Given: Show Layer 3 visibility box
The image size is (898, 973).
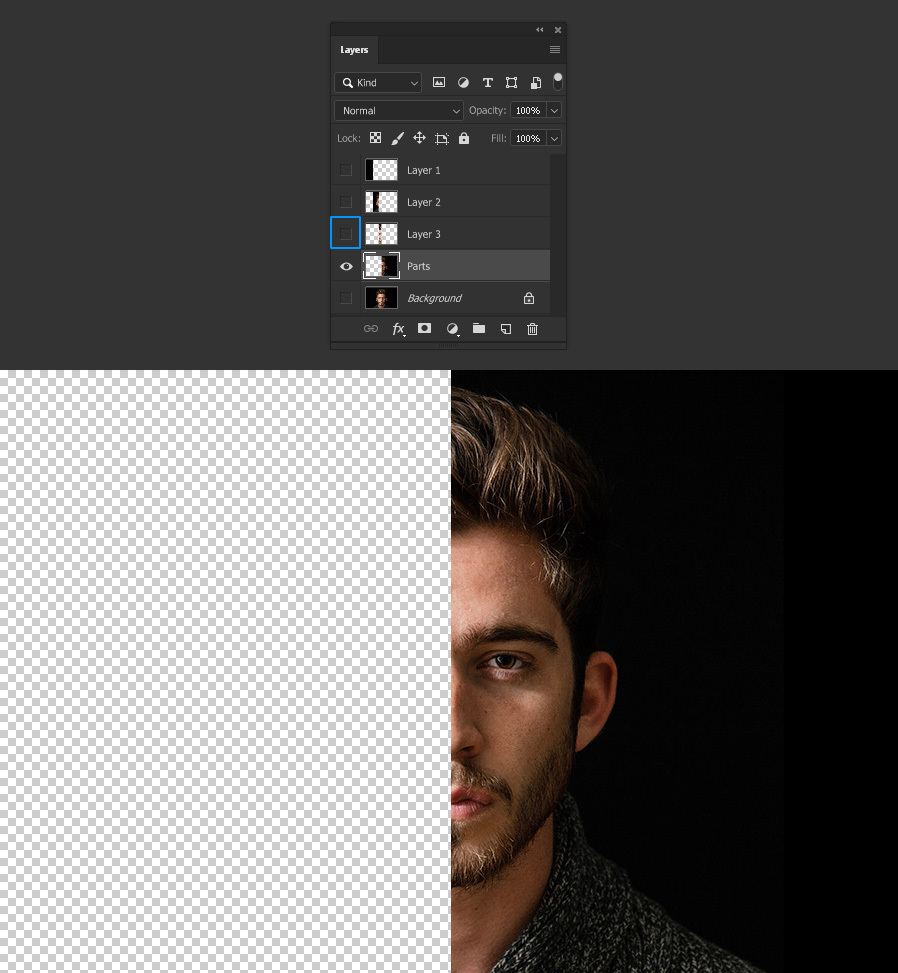Looking at the screenshot, I should pos(346,234).
